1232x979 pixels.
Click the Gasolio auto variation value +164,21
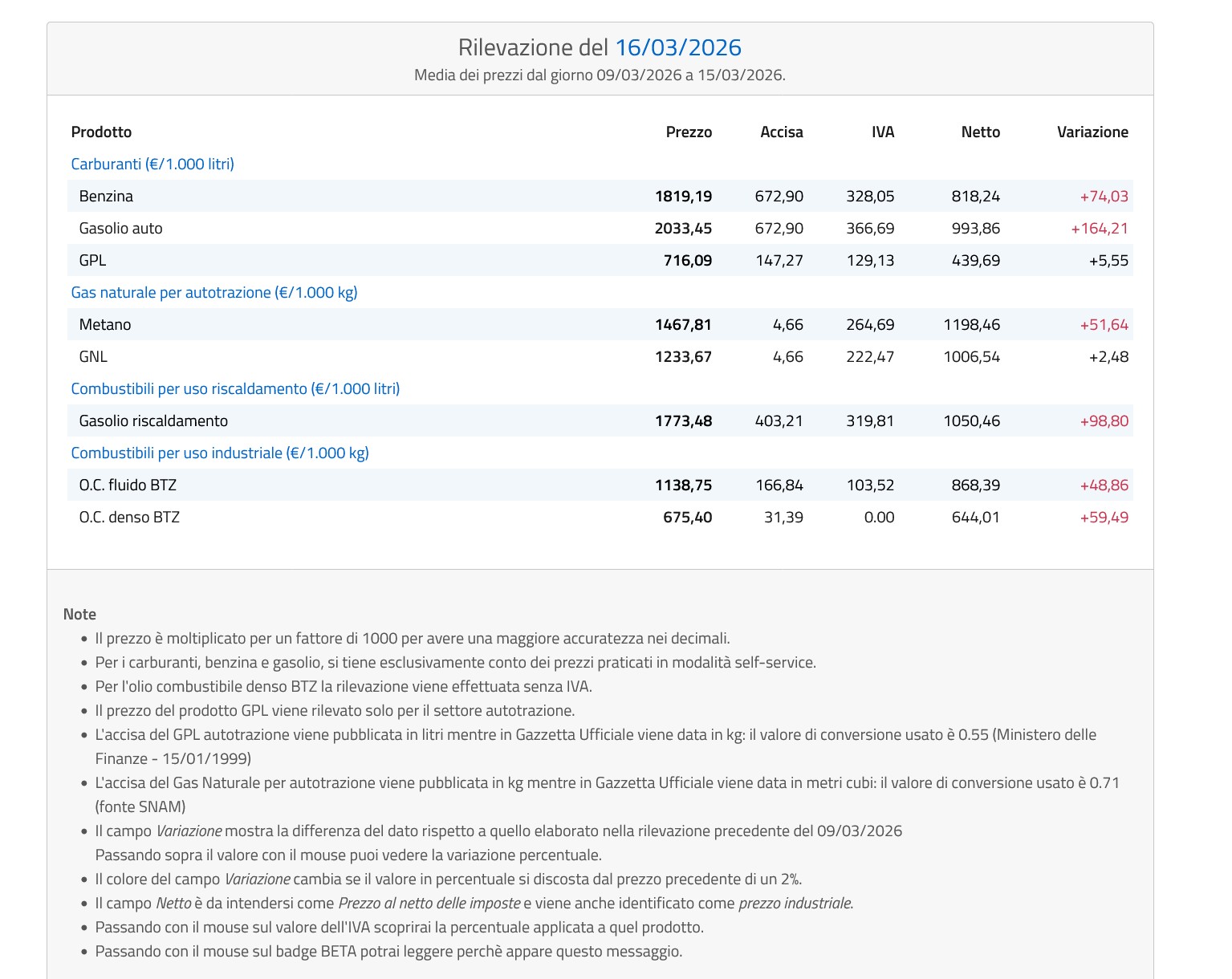click(x=1099, y=228)
